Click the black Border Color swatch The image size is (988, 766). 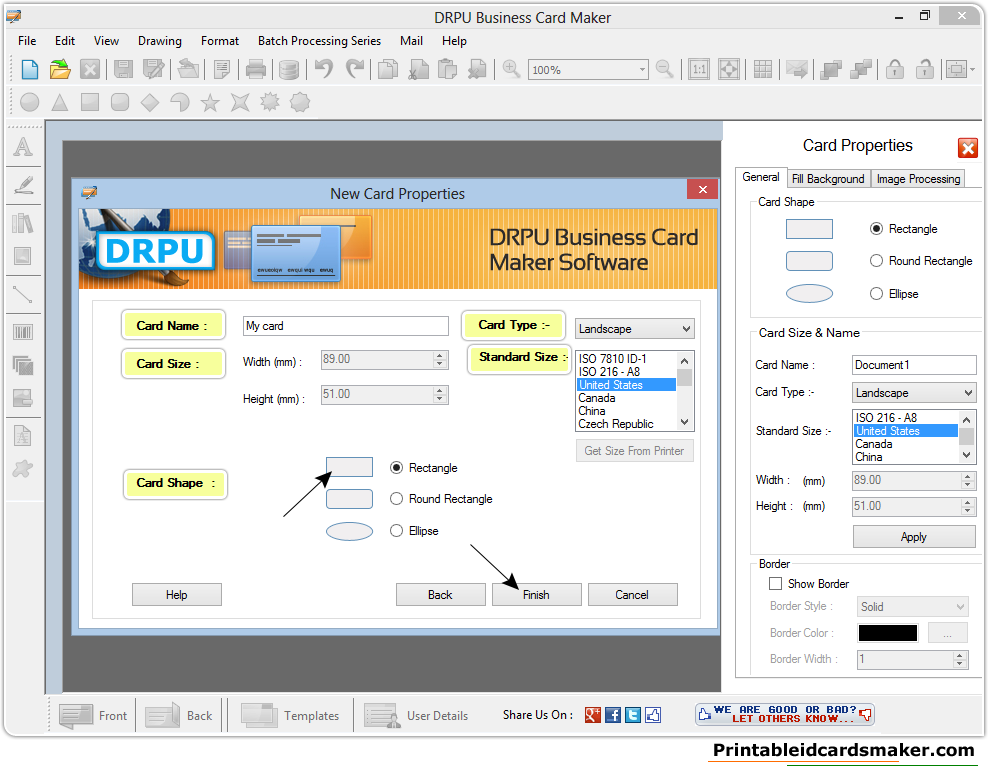888,633
